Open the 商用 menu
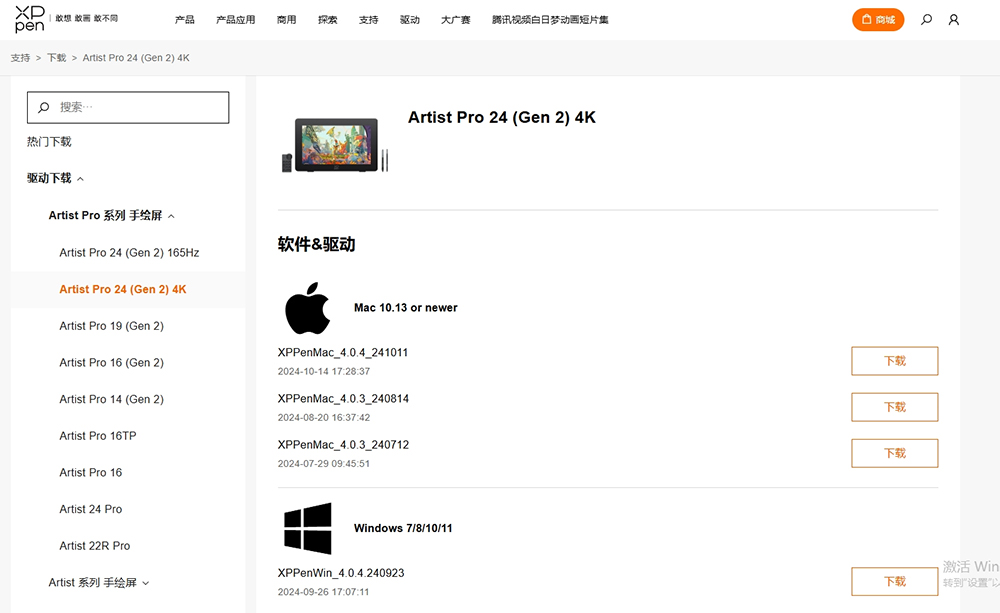This screenshot has width=1000, height=613. coord(286,20)
